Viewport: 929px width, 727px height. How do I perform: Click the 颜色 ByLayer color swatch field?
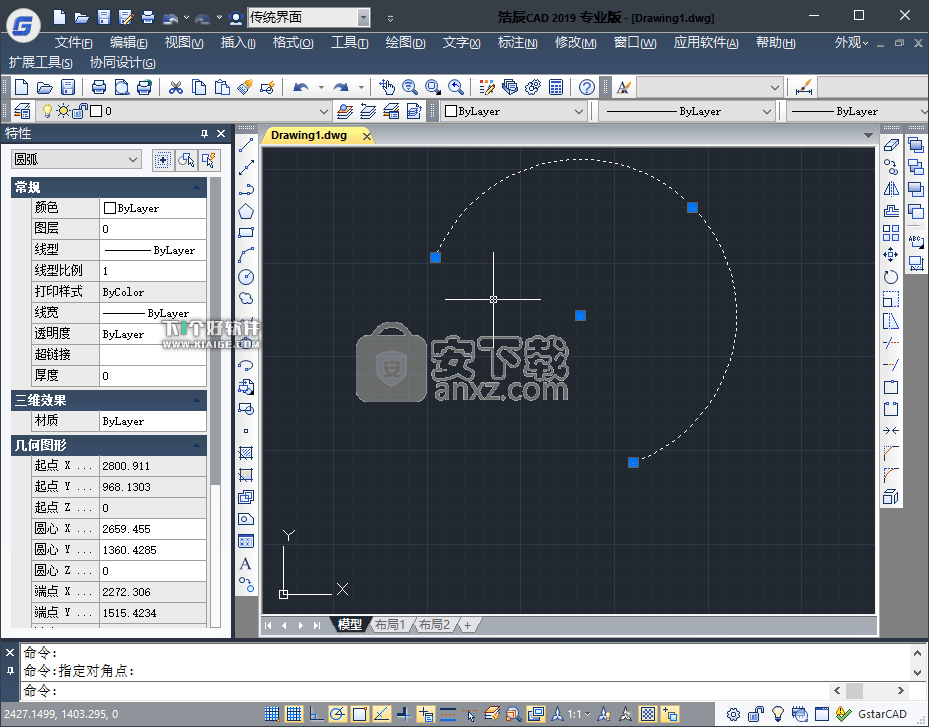click(153, 208)
